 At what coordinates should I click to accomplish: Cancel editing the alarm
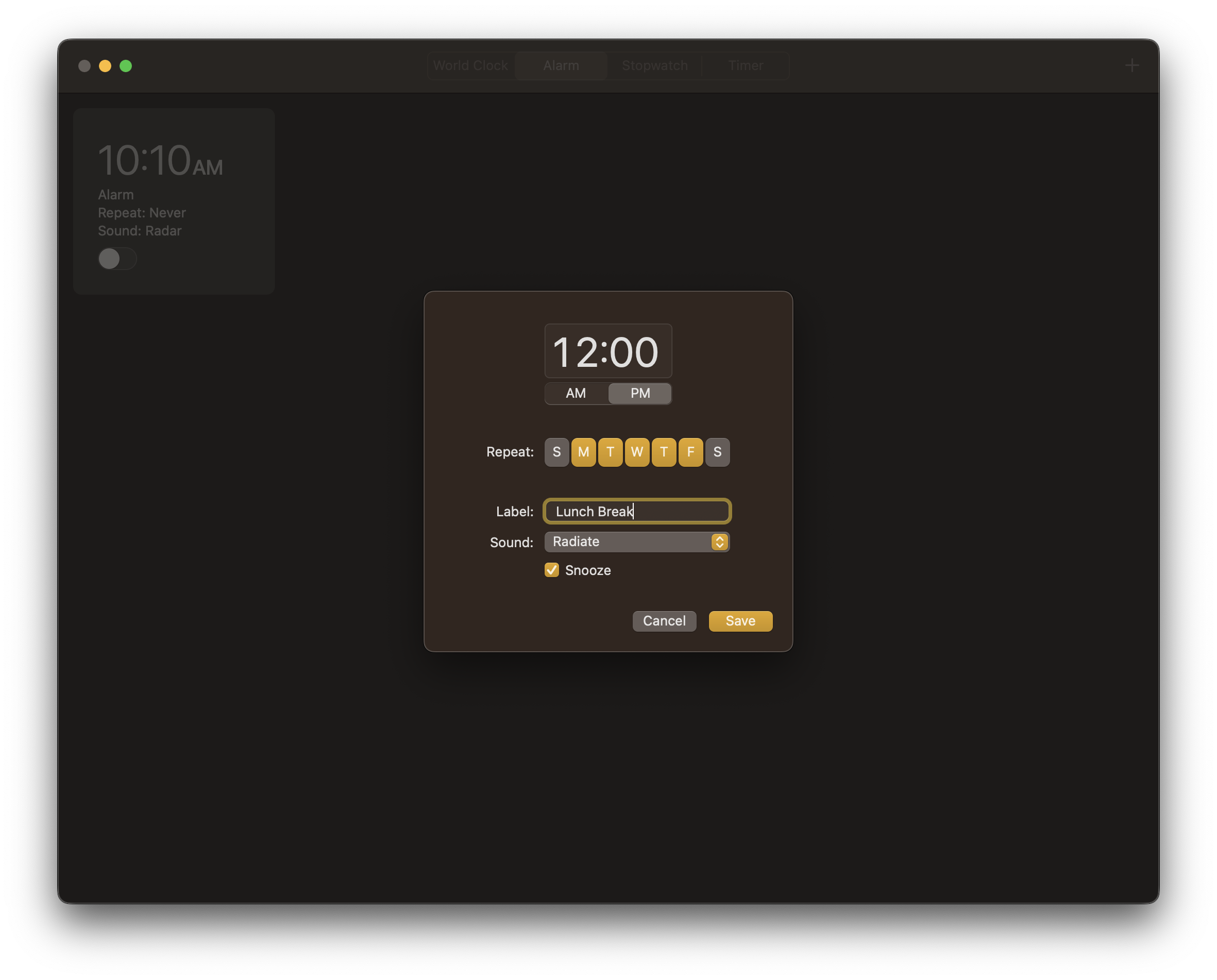[664, 621]
